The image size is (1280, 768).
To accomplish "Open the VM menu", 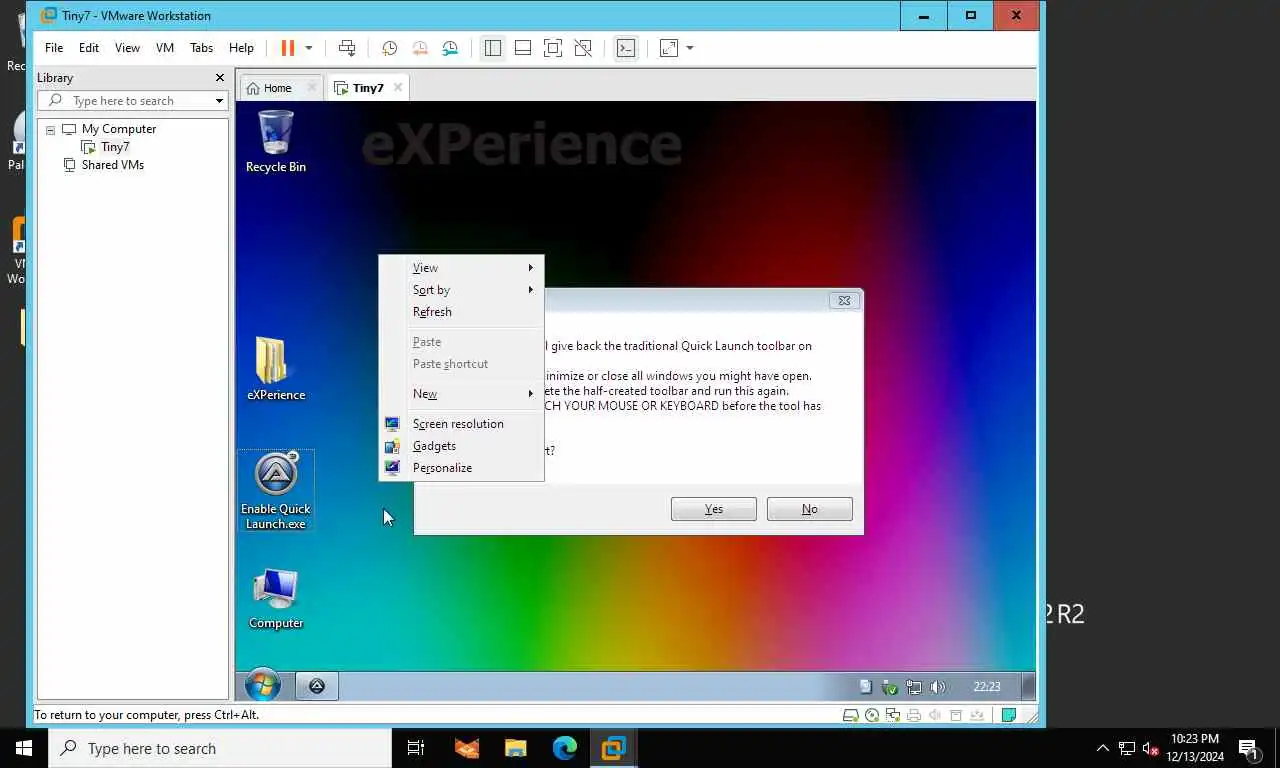I will (165, 48).
